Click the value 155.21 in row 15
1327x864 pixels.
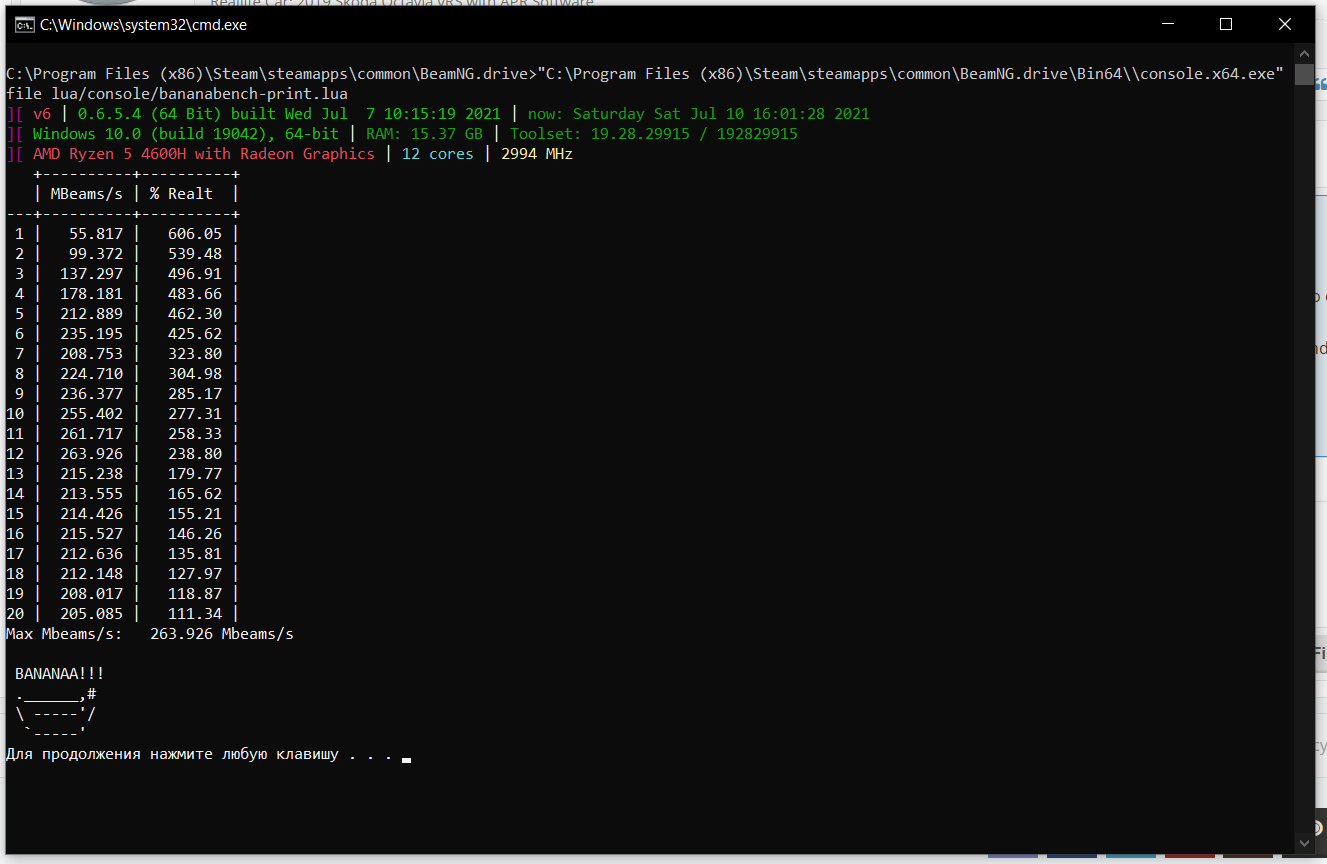[x=195, y=514]
